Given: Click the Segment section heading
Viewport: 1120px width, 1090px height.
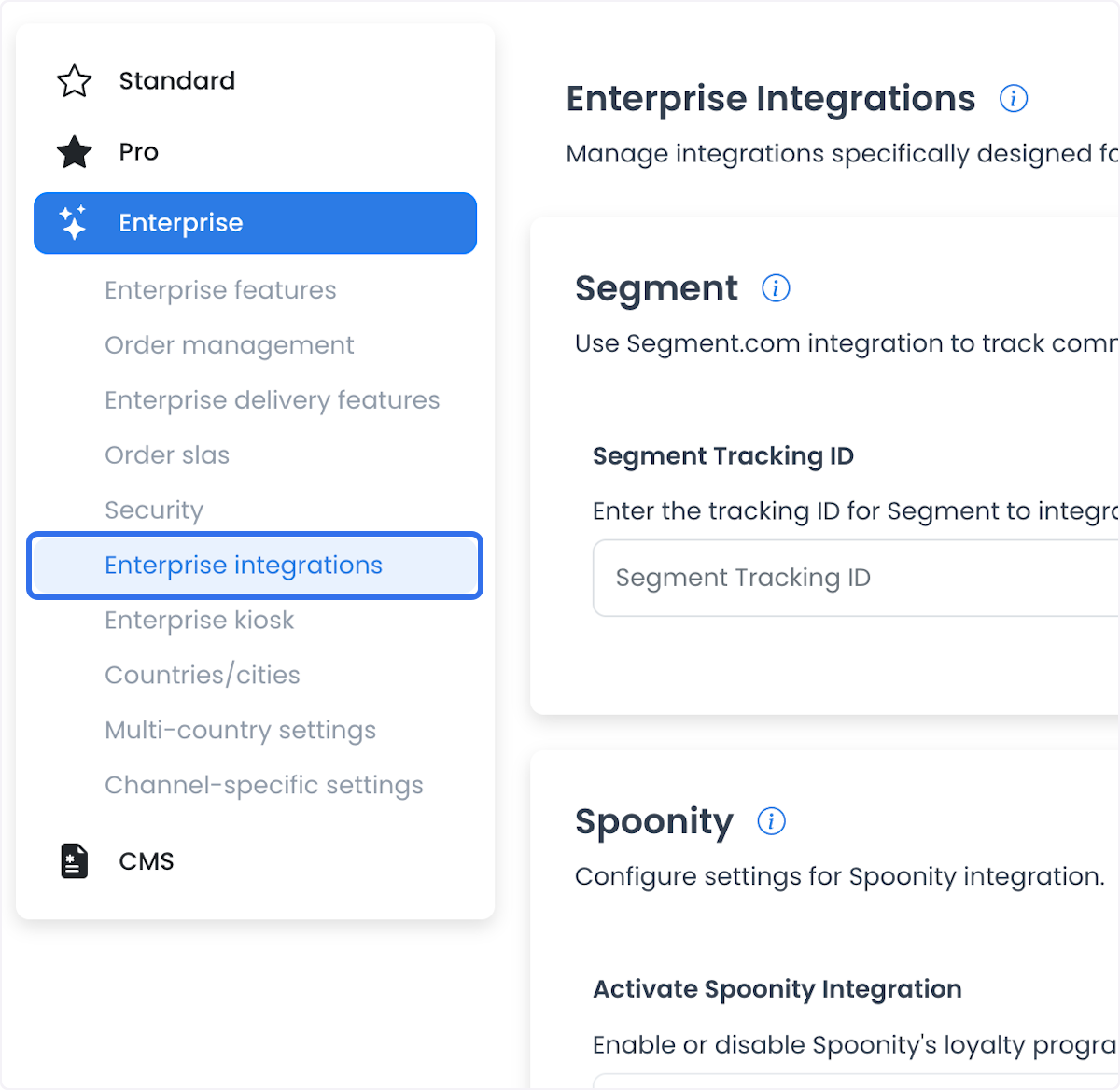Looking at the screenshot, I should tap(656, 289).
